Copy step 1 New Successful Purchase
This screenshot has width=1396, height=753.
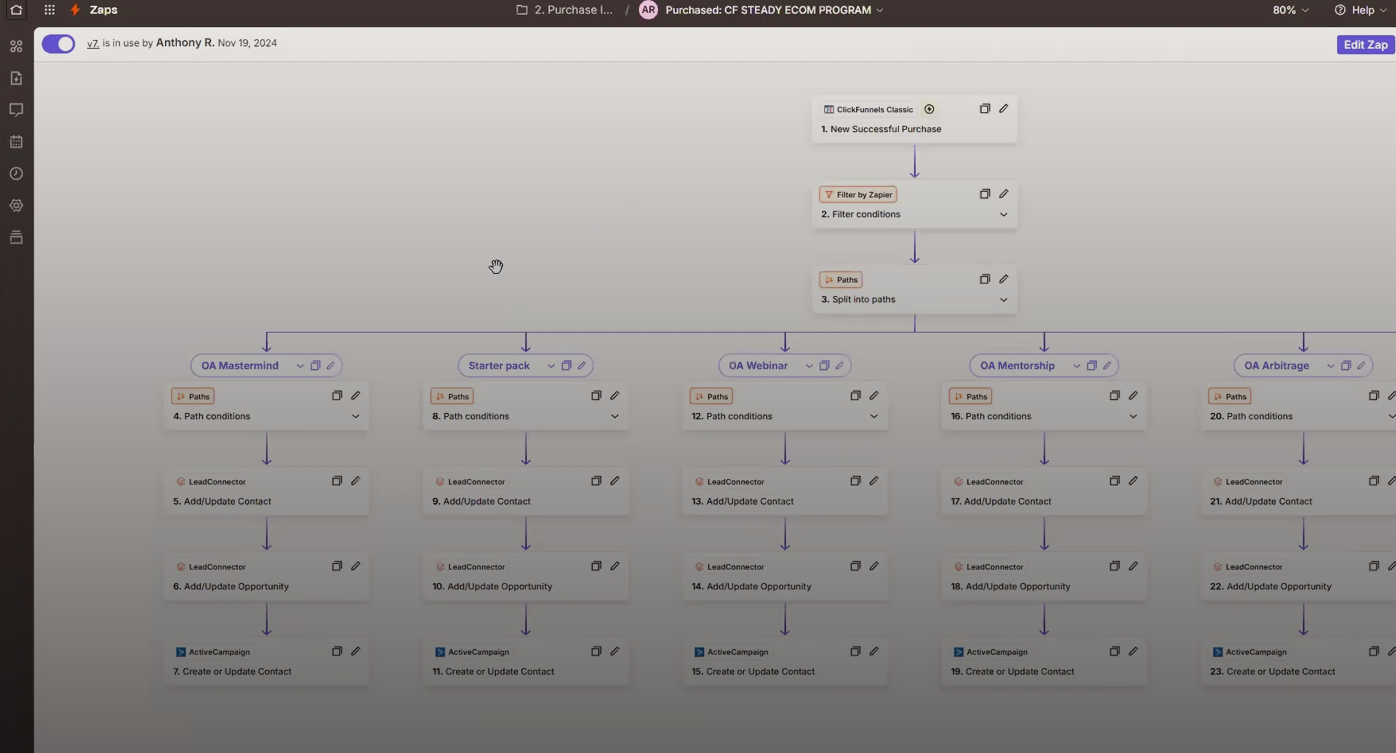point(985,109)
